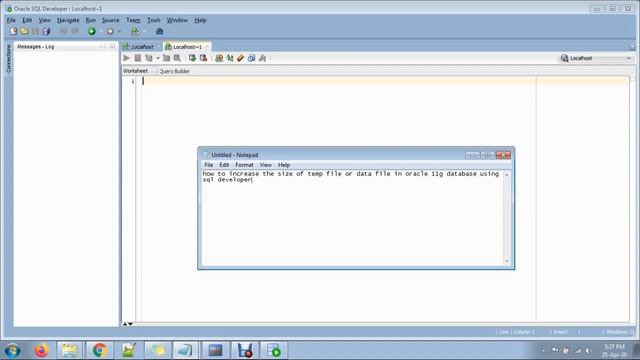Click the Run Script icon beside Run Statement

click(138, 58)
